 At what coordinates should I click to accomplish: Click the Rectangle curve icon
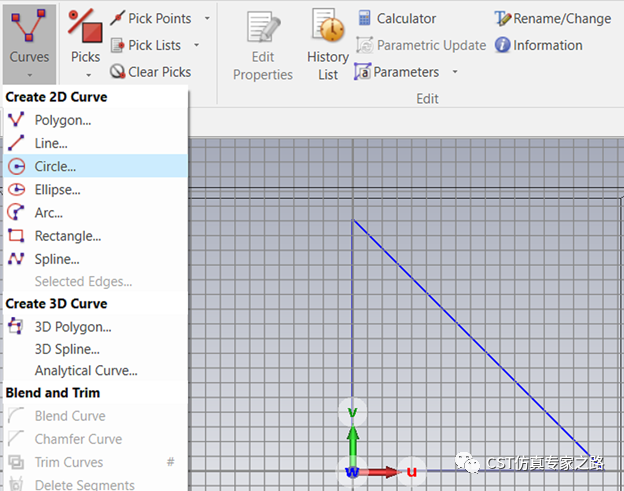pos(16,236)
